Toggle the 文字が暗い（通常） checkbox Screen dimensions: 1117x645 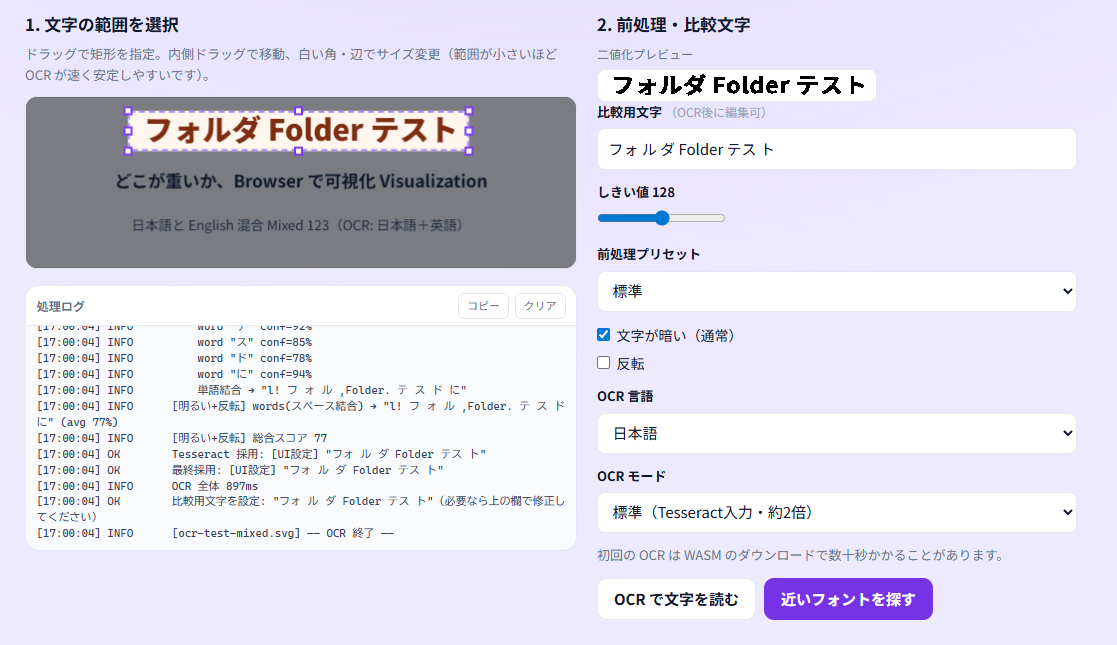pyautogui.click(x=603, y=335)
